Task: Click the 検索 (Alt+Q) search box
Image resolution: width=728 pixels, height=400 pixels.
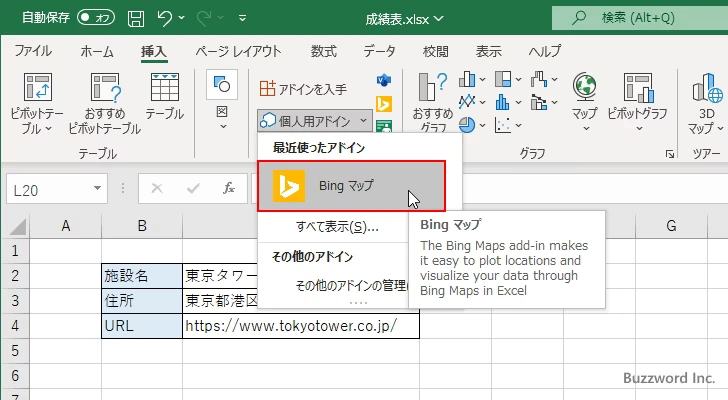Action: (x=640, y=18)
